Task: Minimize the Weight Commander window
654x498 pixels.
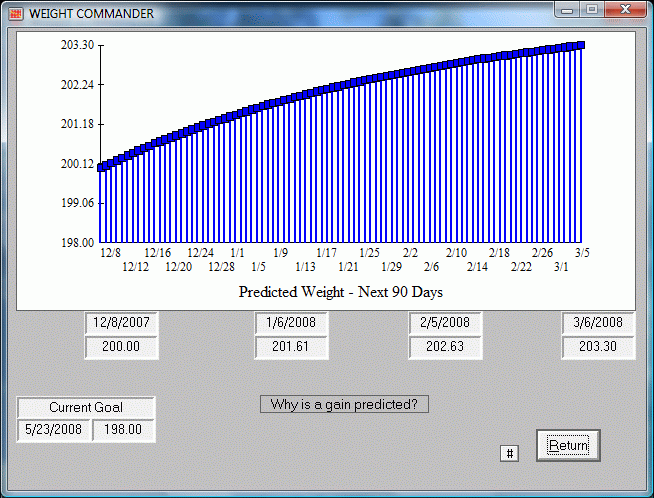Action: (569, 10)
